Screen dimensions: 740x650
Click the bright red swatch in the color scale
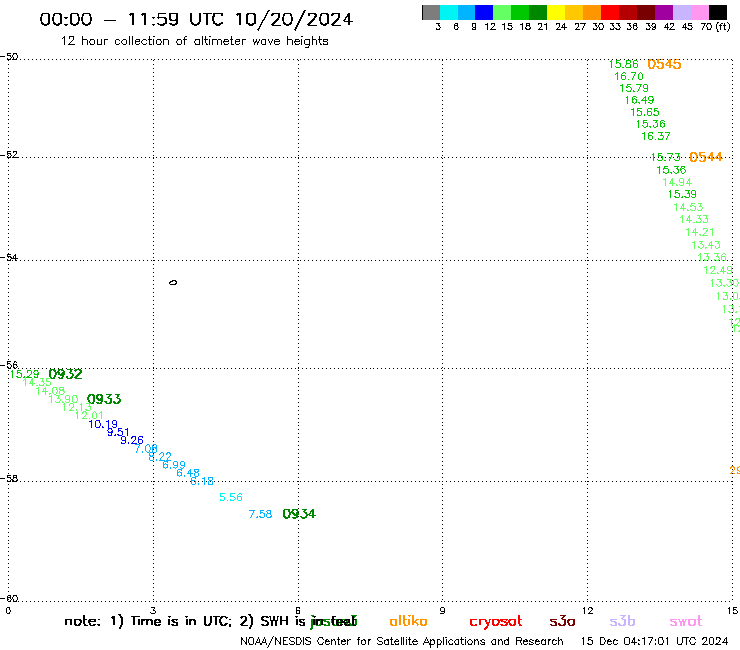pos(610,12)
